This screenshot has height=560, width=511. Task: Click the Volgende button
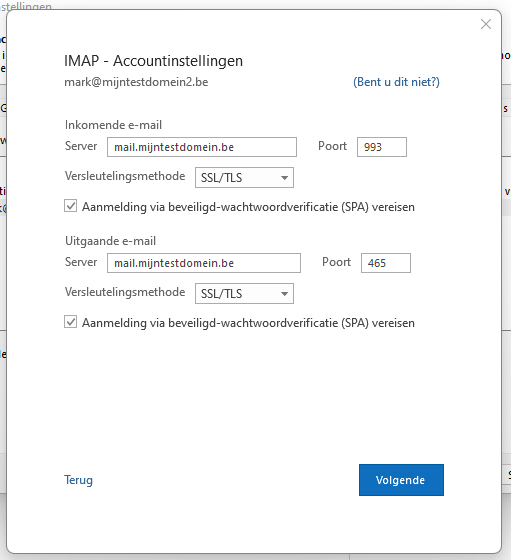tap(401, 480)
